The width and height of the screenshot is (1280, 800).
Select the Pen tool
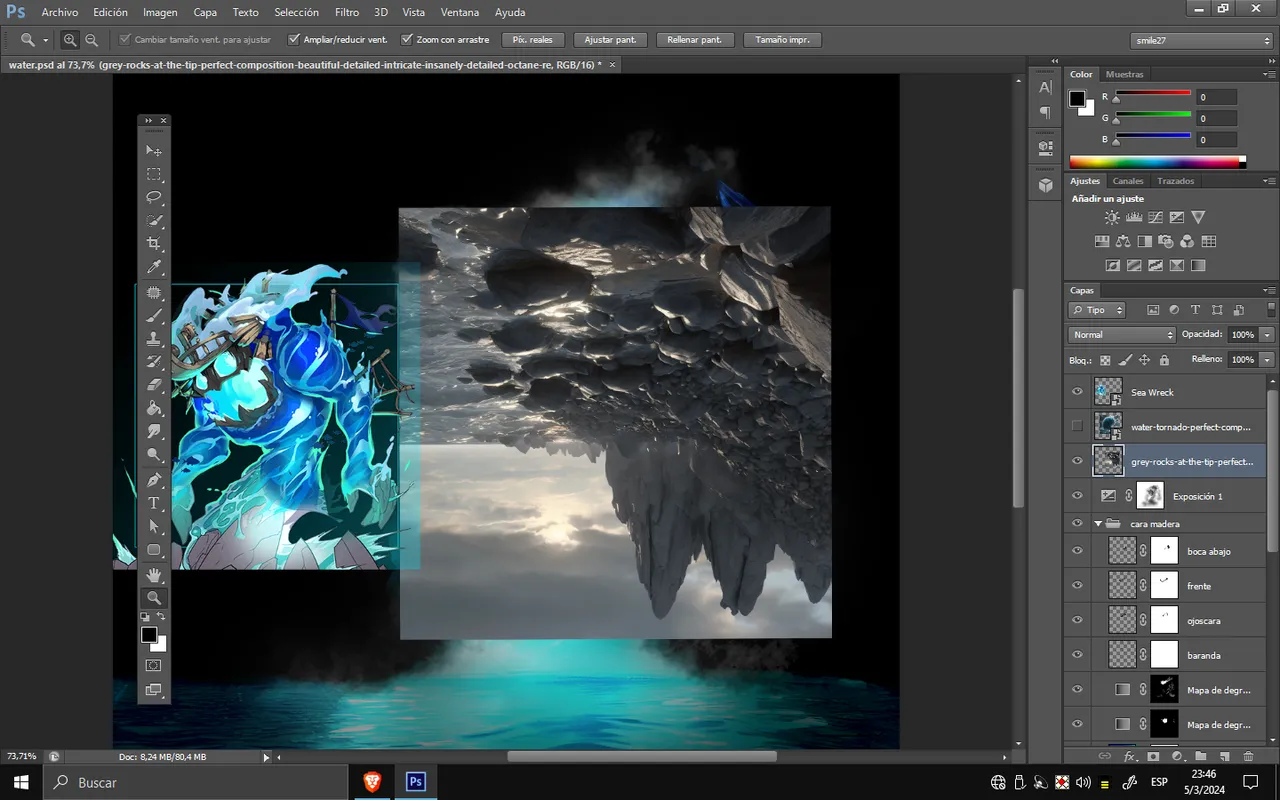(154, 480)
